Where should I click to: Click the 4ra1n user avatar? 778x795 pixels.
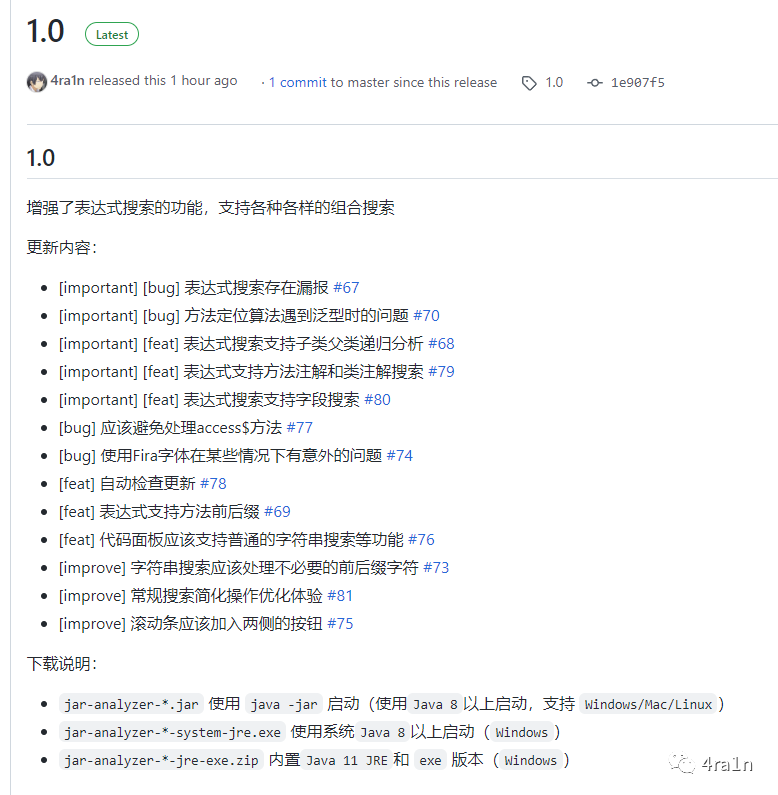pyautogui.click(x=37, y=82)
